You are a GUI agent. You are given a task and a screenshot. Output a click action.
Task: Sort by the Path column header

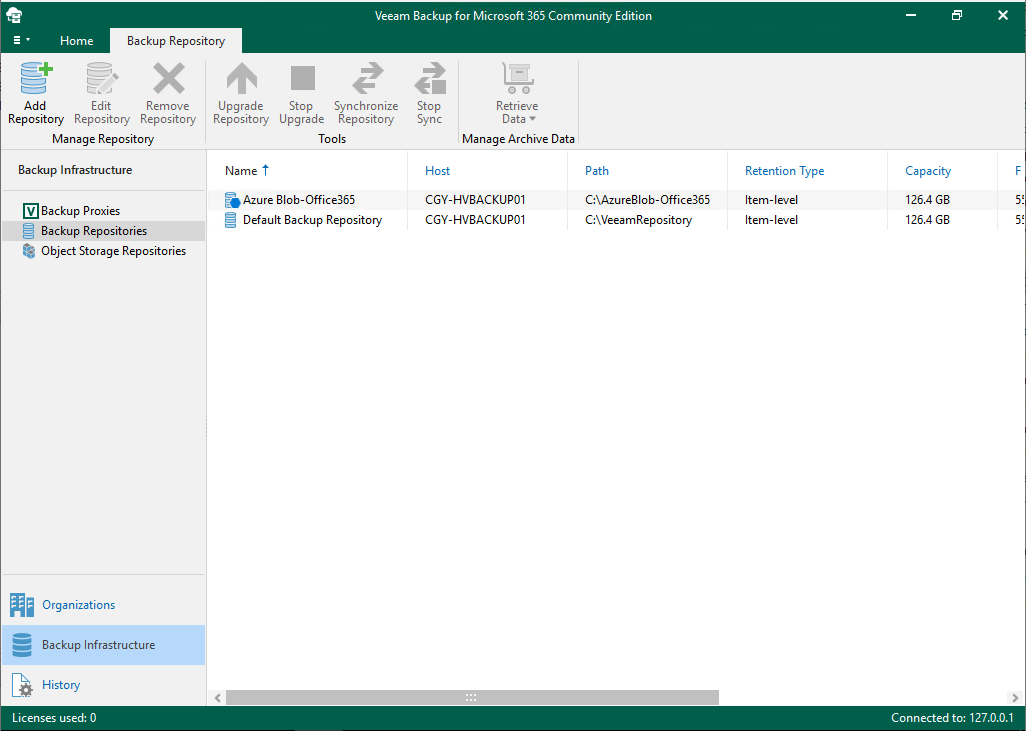pos(597,171)
